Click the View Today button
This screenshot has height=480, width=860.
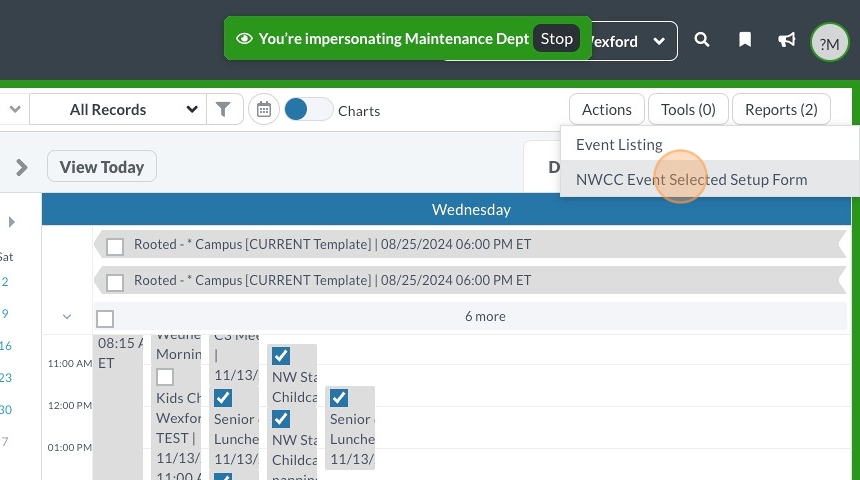pyautogui.click(x=102, y=167)
